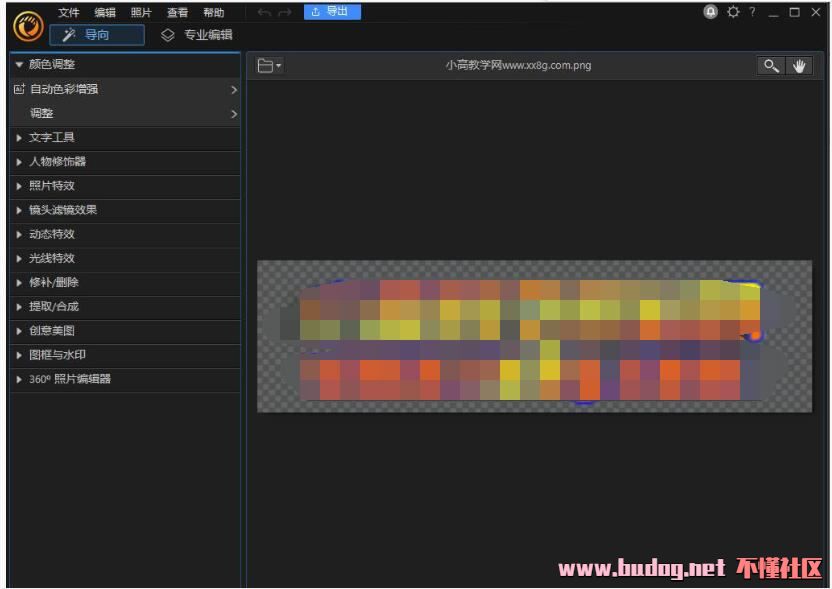
Task: Open the 文件 menu
Action: tap(68, 13)
